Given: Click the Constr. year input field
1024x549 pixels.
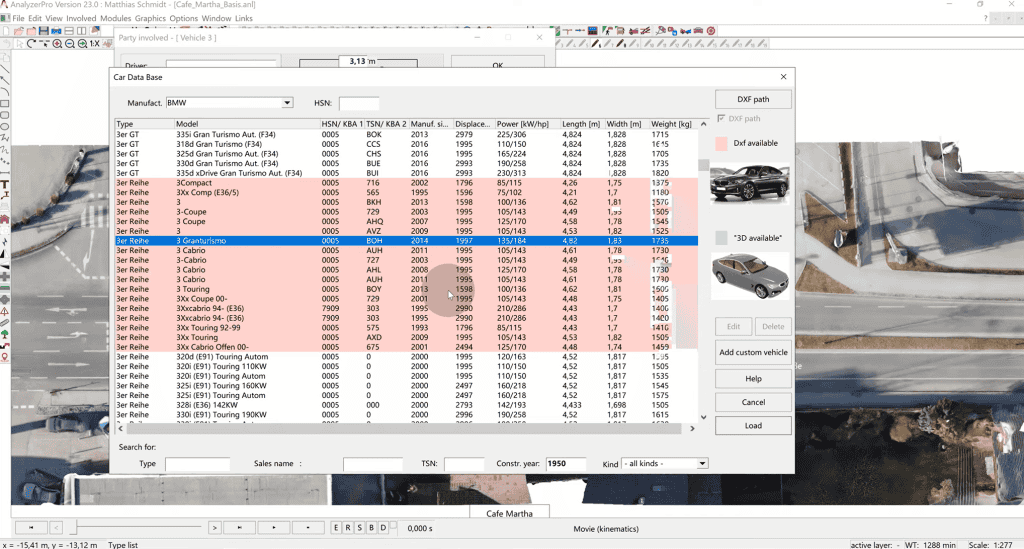Looking at the screenshot, I should [x=565, y=464].
